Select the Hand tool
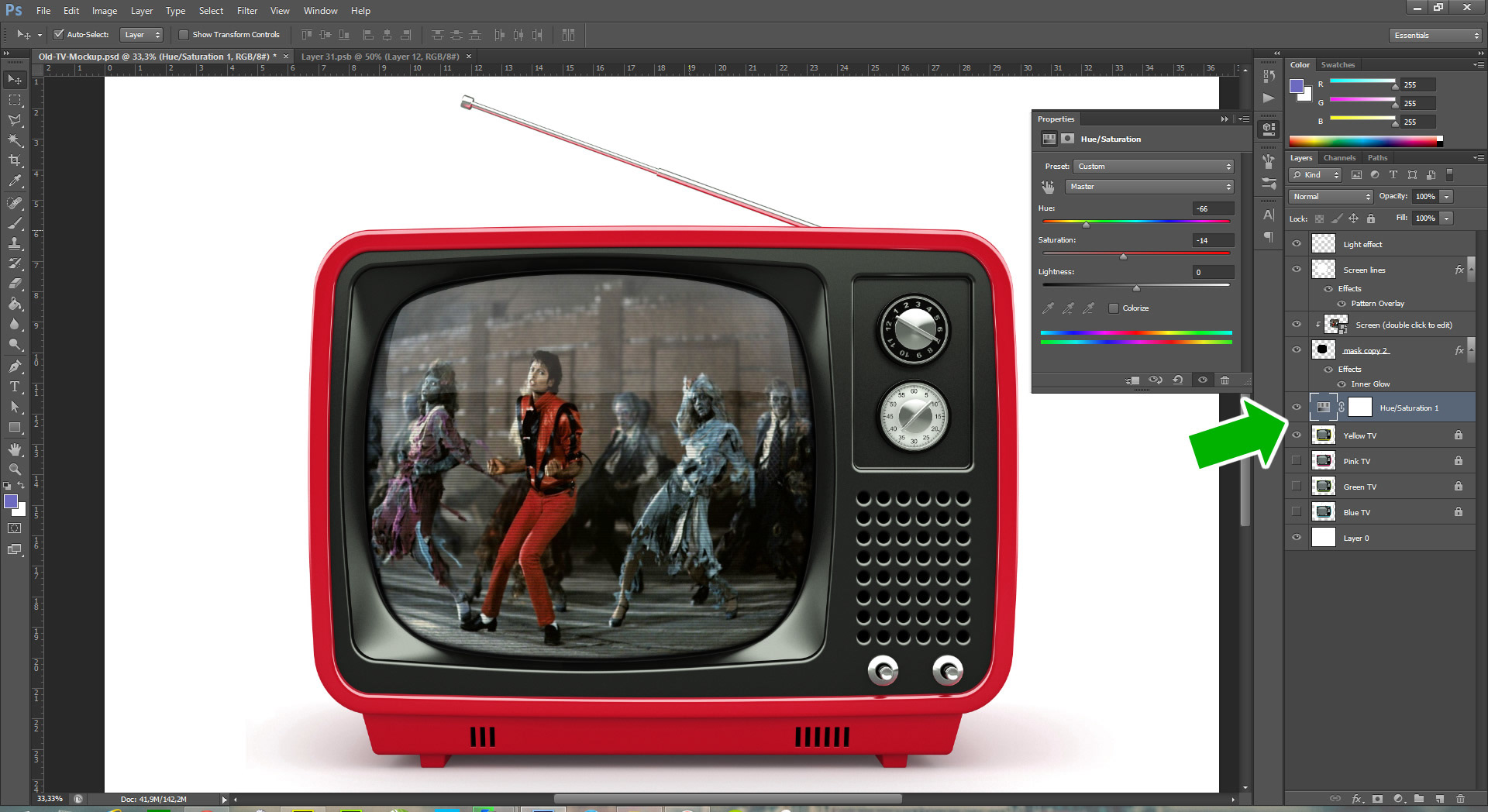Viewport: 1488px width, 812px height. (15, 449)
